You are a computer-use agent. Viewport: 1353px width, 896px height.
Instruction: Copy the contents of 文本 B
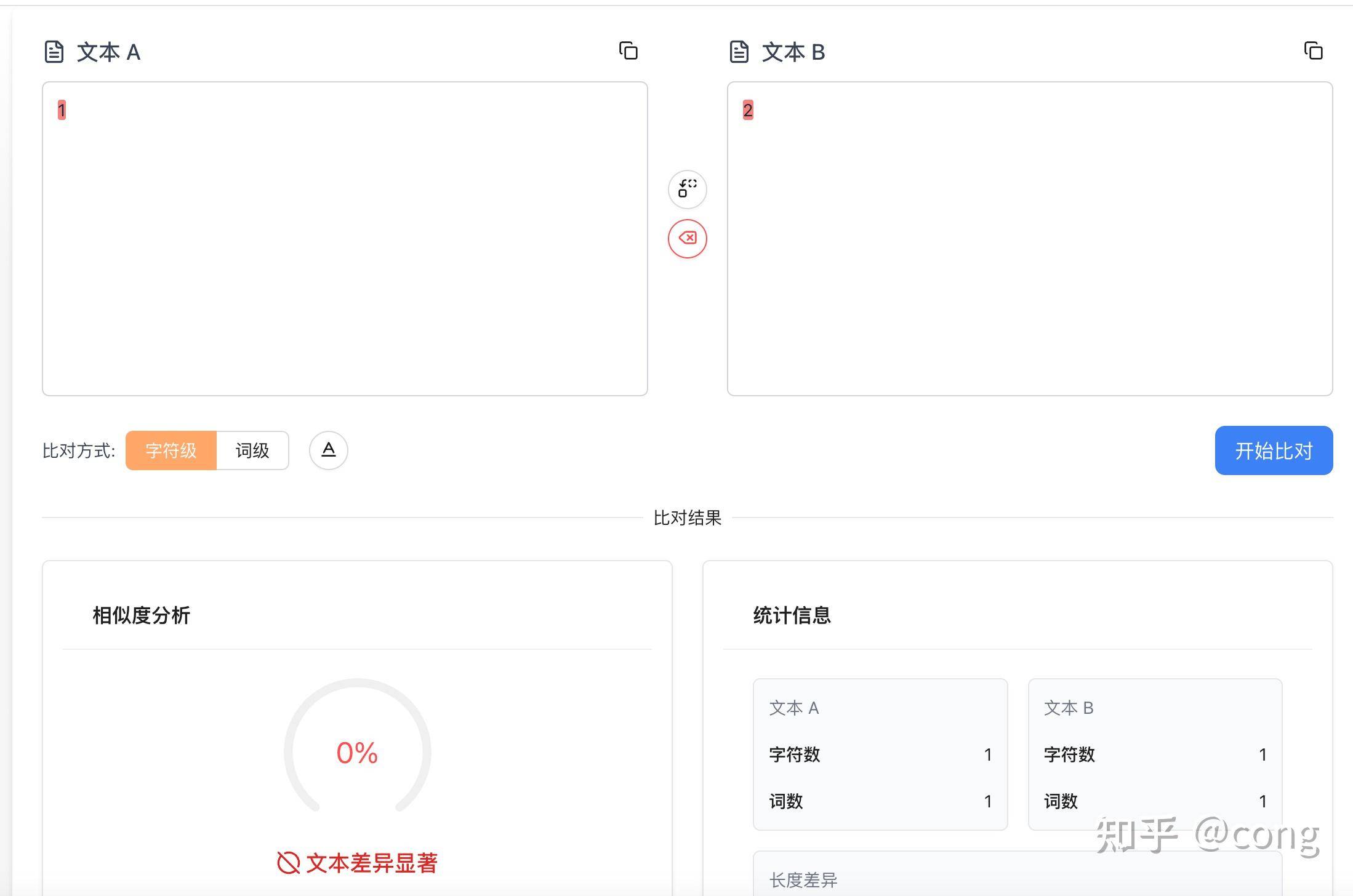(x=1313, y=51)
